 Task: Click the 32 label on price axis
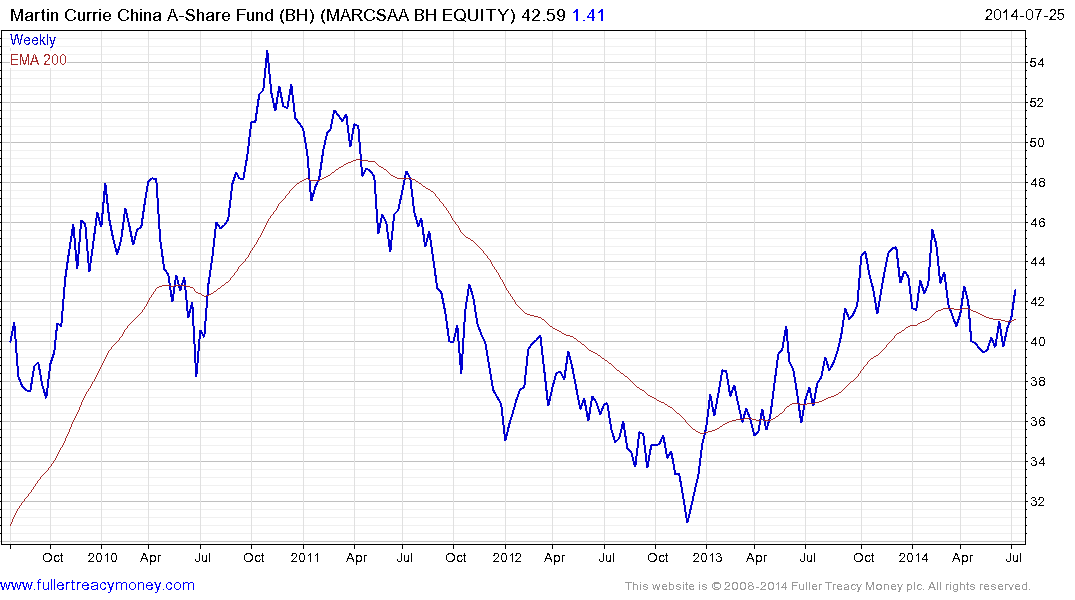[x=1037, y=501]
